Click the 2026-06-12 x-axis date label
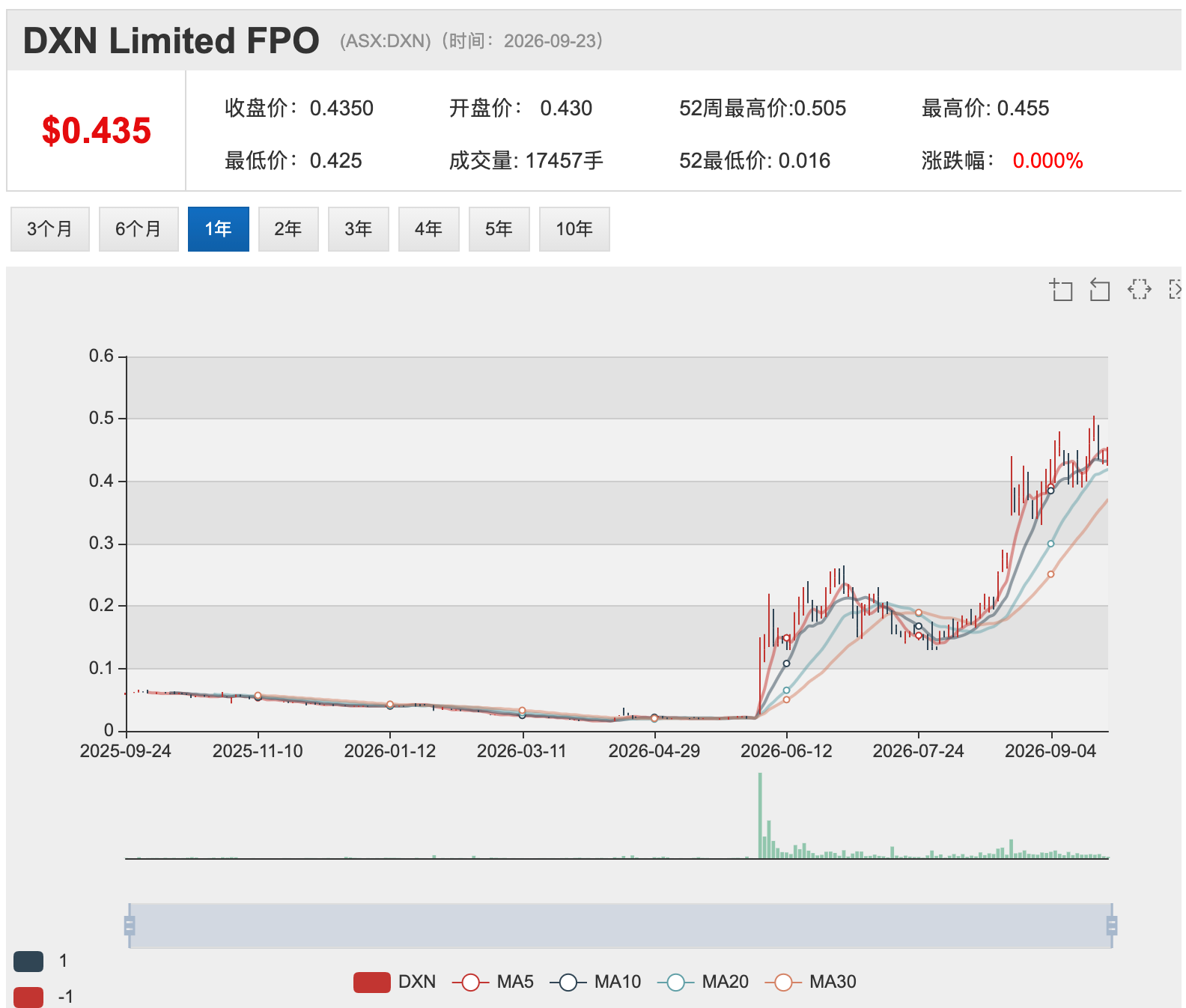Screen dimensions: 1186x1008 pyautogui.click(x=786, y=751)
